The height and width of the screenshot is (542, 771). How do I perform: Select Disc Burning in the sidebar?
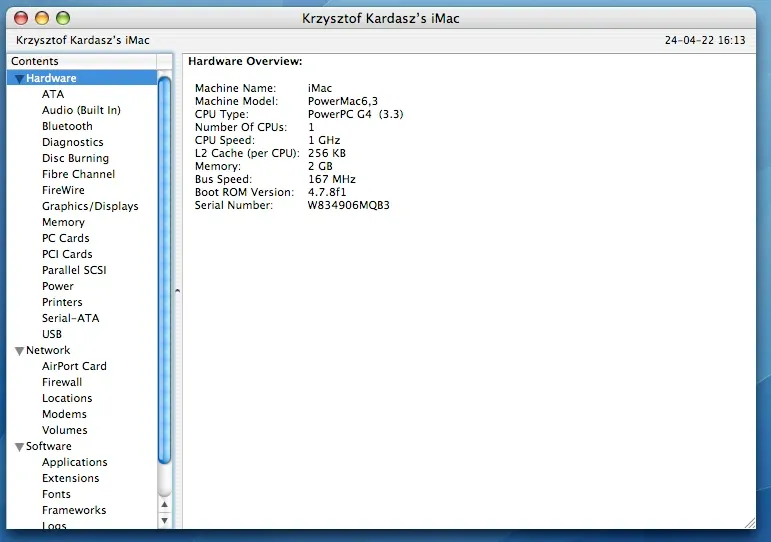[75, 158]
